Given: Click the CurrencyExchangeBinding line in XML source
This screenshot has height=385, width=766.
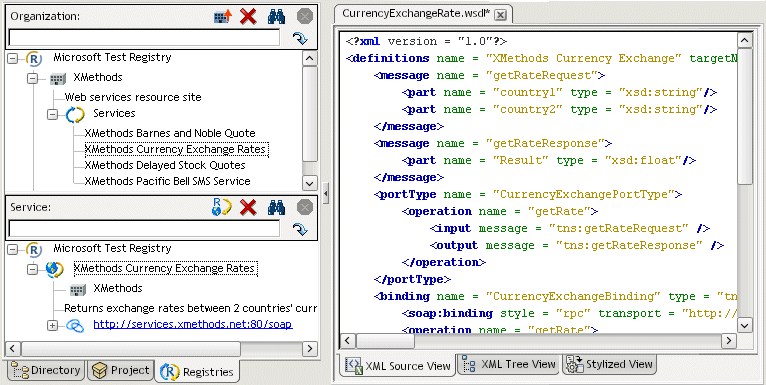Looking at the screenshot, I should point(555,297).
